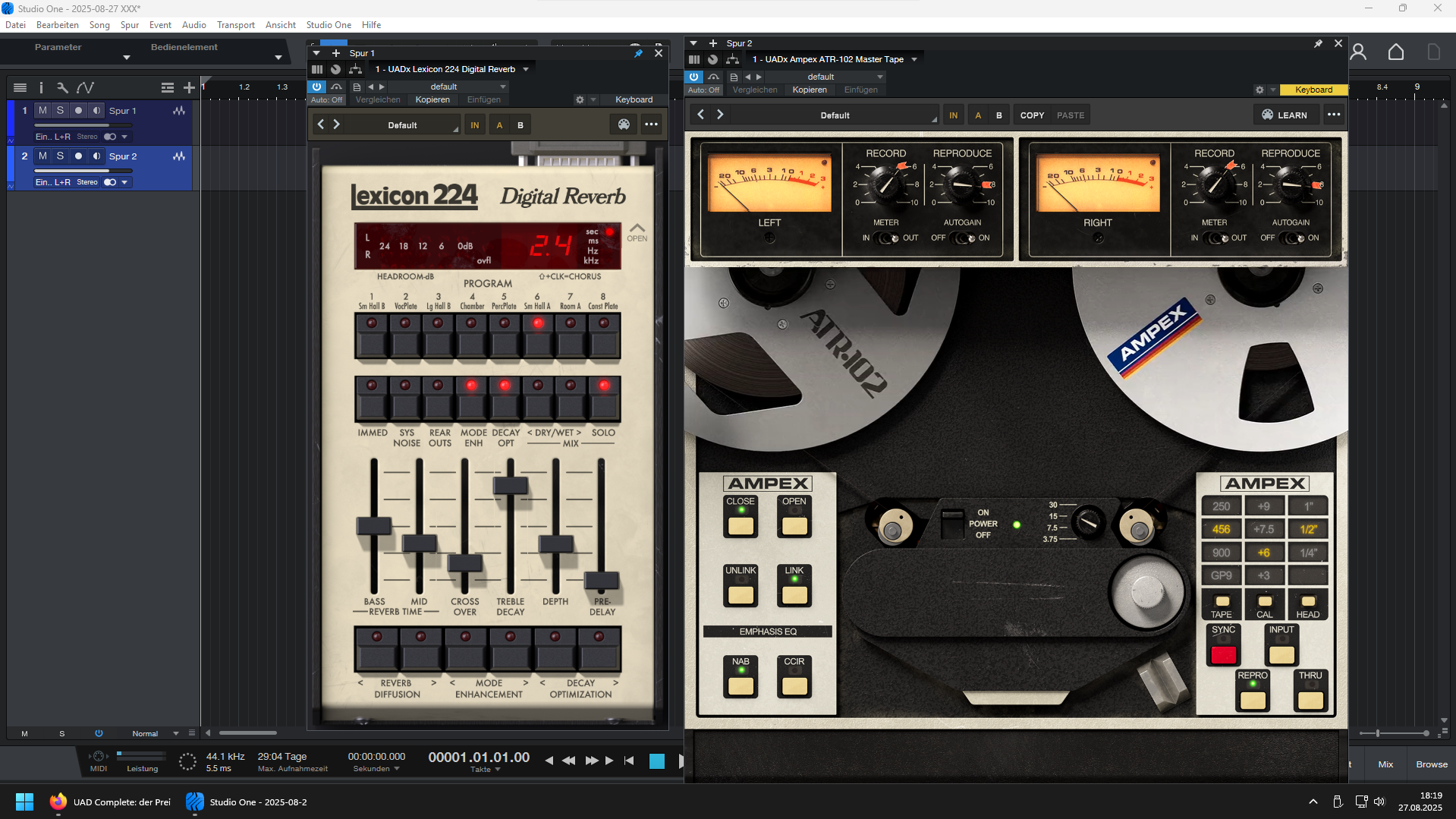Open the Datei menu
This screenshot has height=819, width=1456.
15,25
